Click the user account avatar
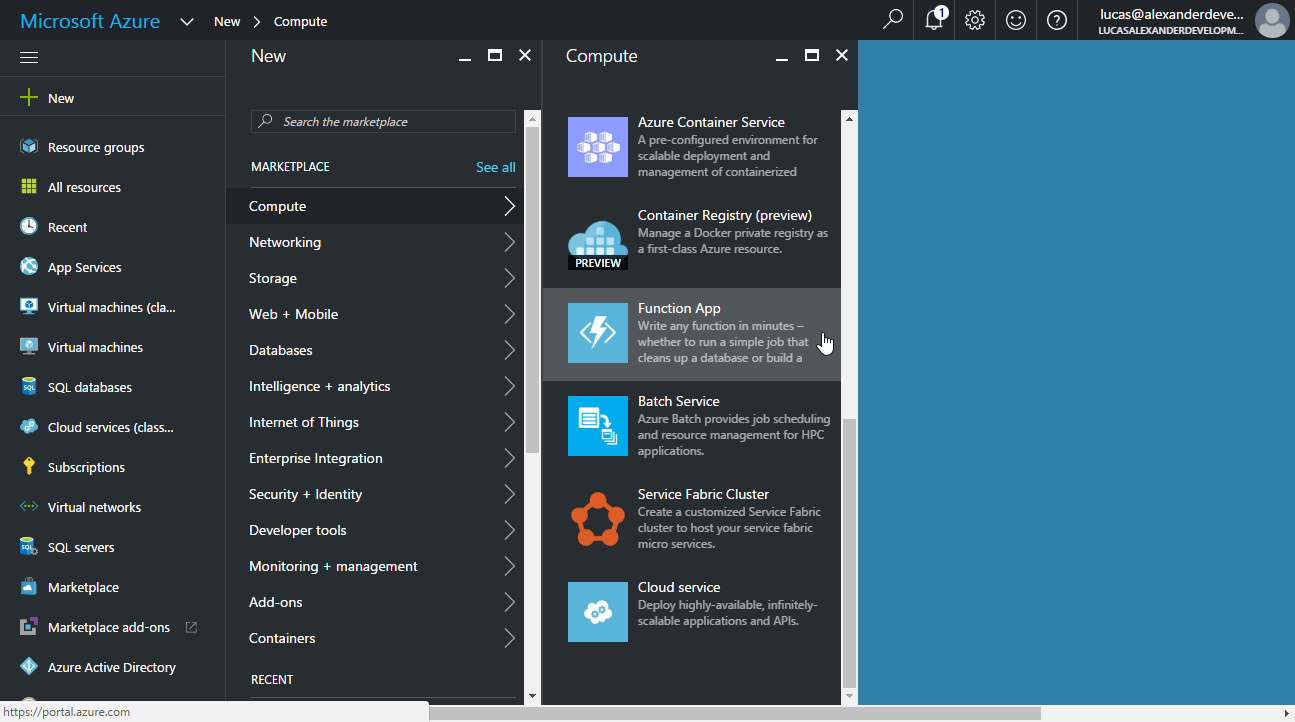1295x722 pixels. (1272, 20)
